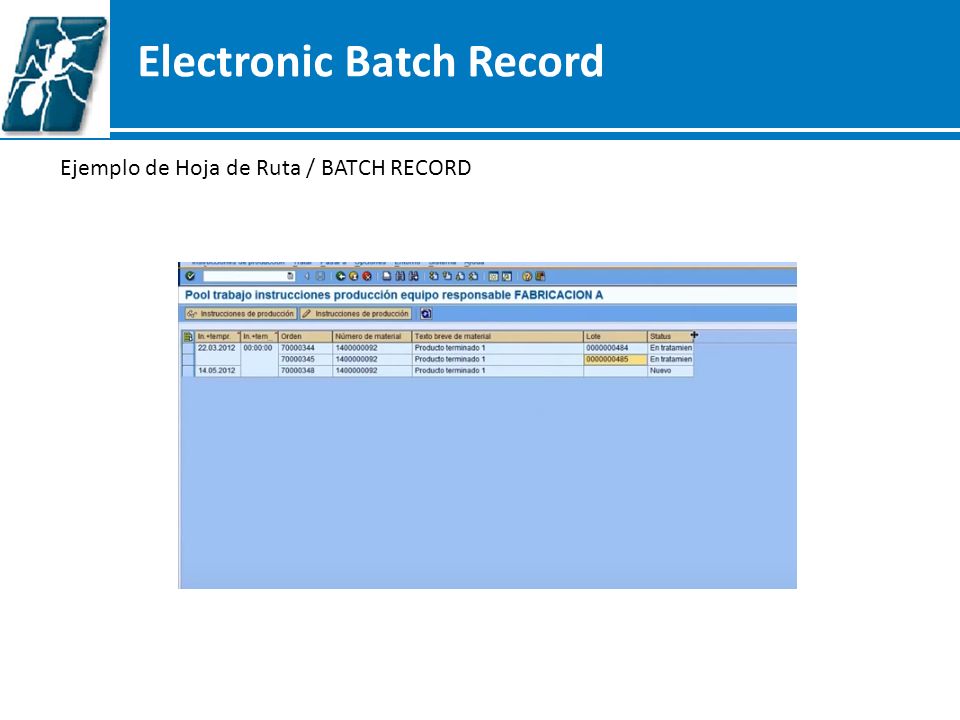This screenshot has height=720, width=960.
Task: Click the date cell '14.05.2012'
Action: (217, 371)
